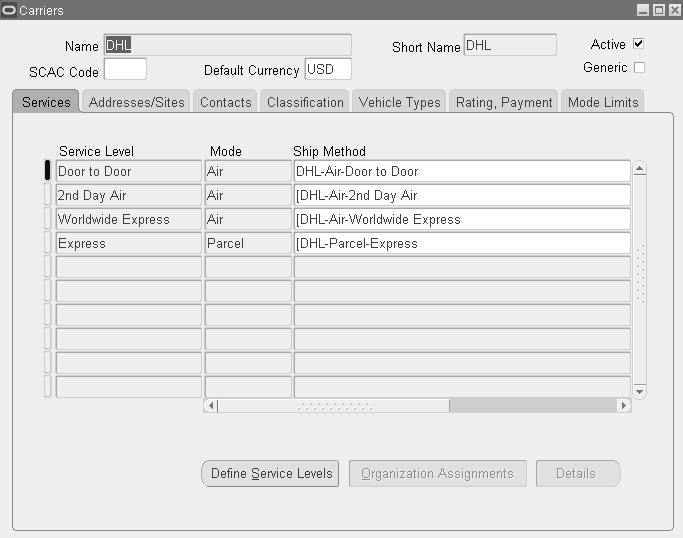This screenshot has height=538, width=683.
Task: Click the Oracle window menu icon beside Carriers
Action: tap(9, 10)
